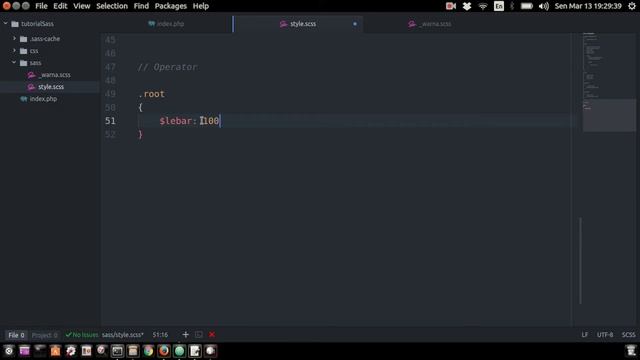Expand the .sass-cache folder arrow
This screenshot has width=640, height=360.
(x=14, y=38)
